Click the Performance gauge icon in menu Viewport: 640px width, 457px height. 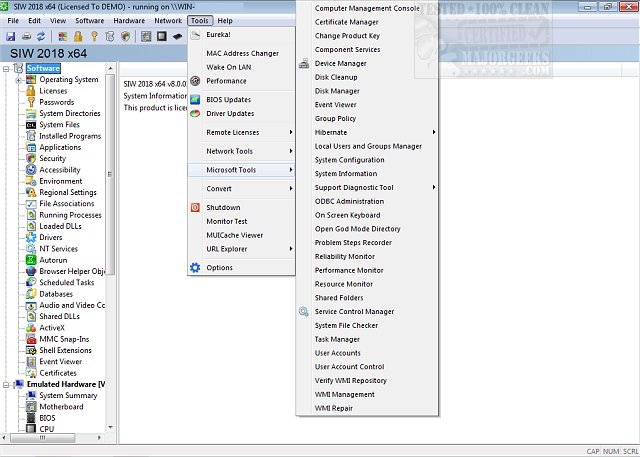click(x=196, y=81)
